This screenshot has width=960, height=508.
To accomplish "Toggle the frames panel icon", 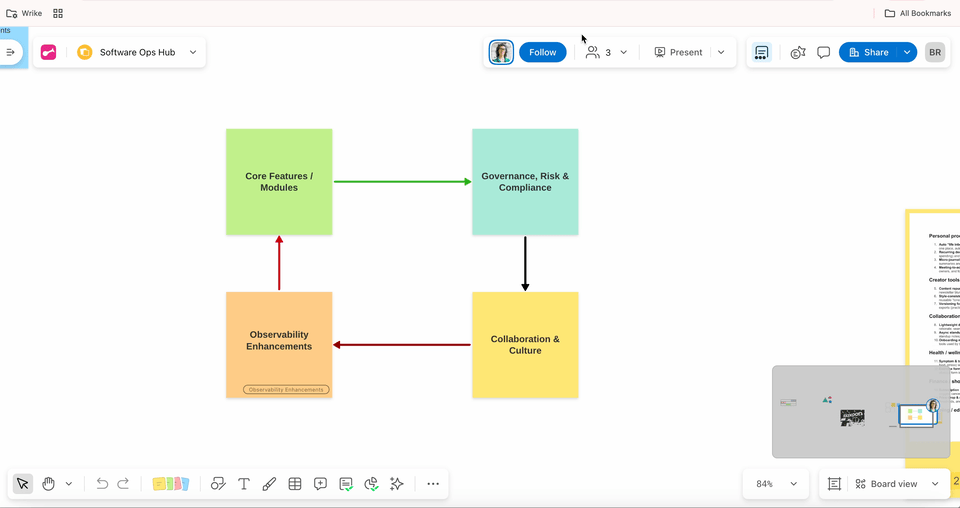I will click(835, 484).
